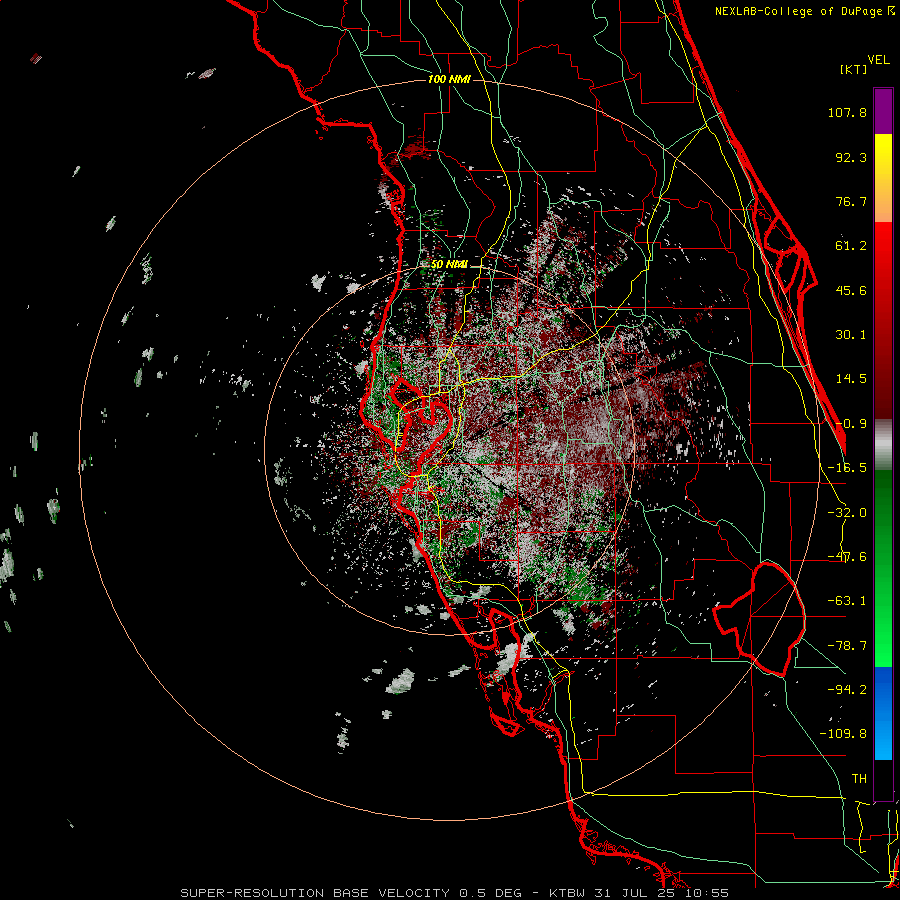Screen dimensions: 900x900
Task: Click the -32.0 velocity scale value
Action: (x=847, y=513)
